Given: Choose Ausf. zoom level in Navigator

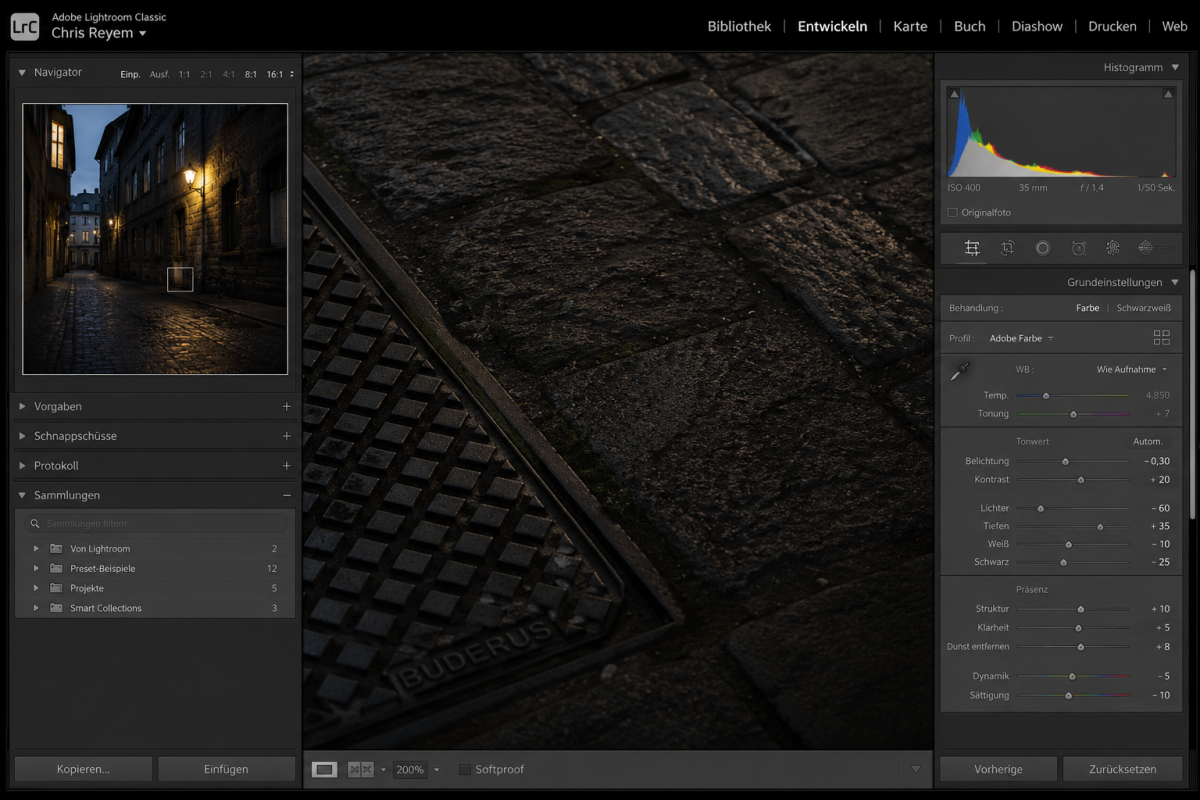Looking at the screenshot, I should coord(160,74).
